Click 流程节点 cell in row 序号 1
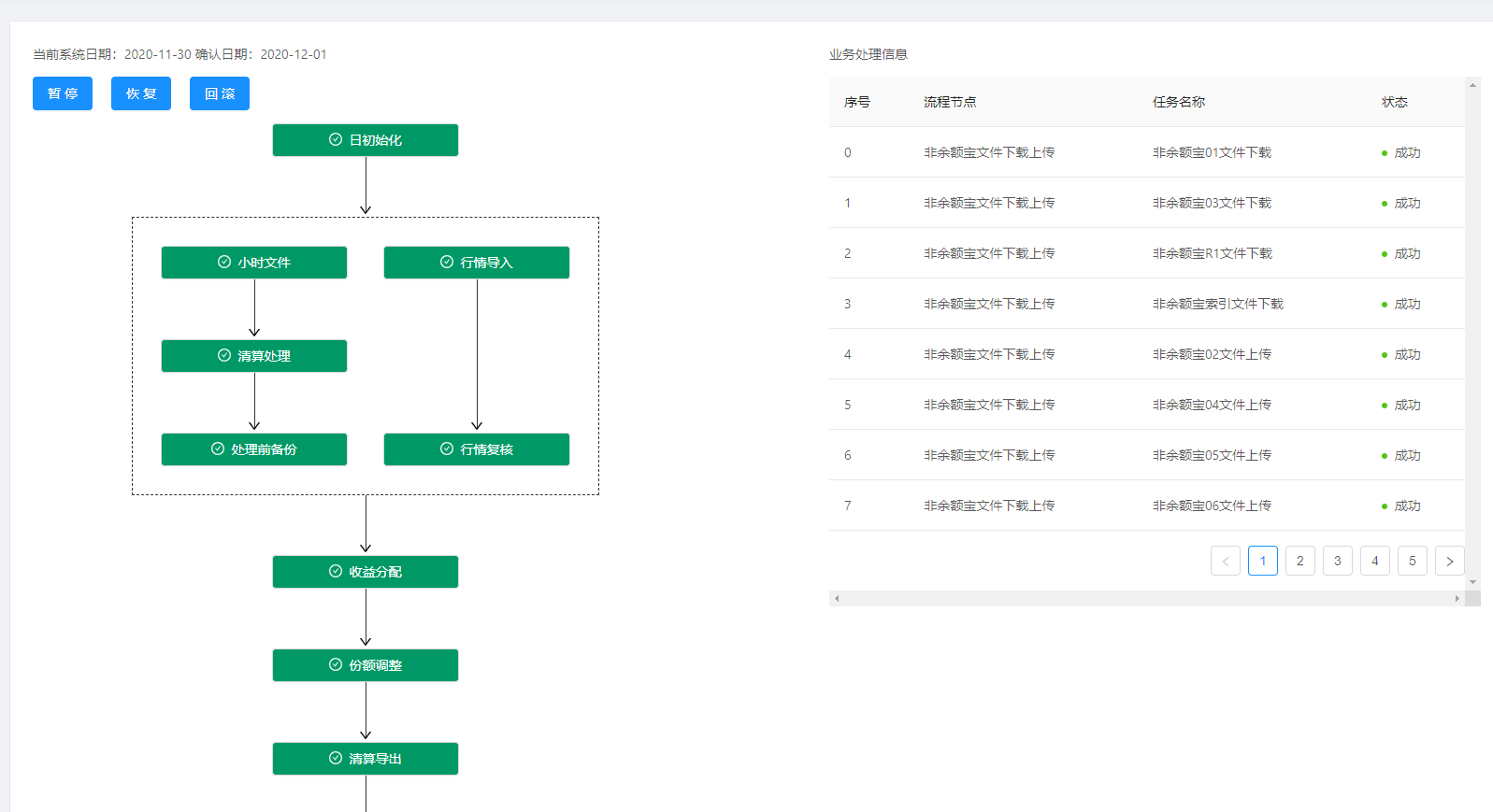The height and width of the screenshot is (812, 1493). [x=989, y=203]
